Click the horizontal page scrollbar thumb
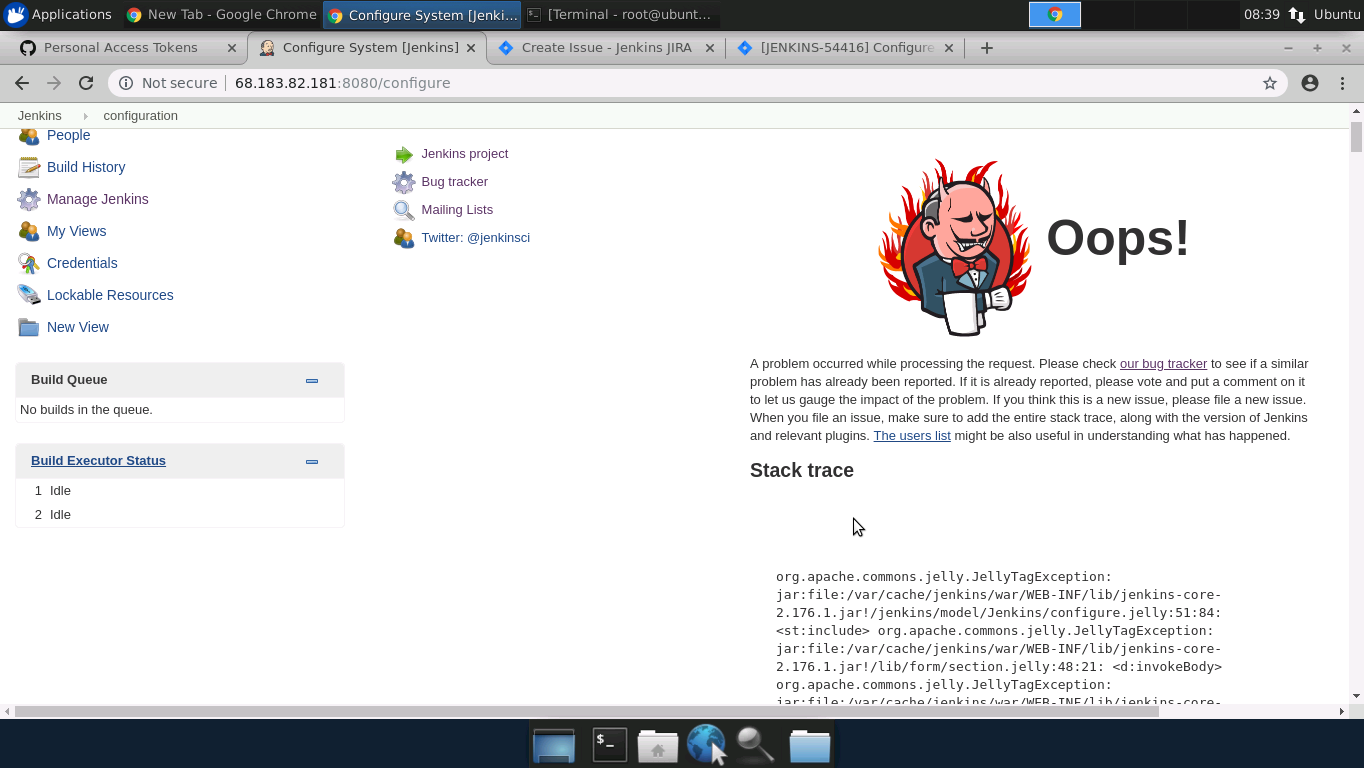This screenshot has height=768, width=1364. [586, 712]
